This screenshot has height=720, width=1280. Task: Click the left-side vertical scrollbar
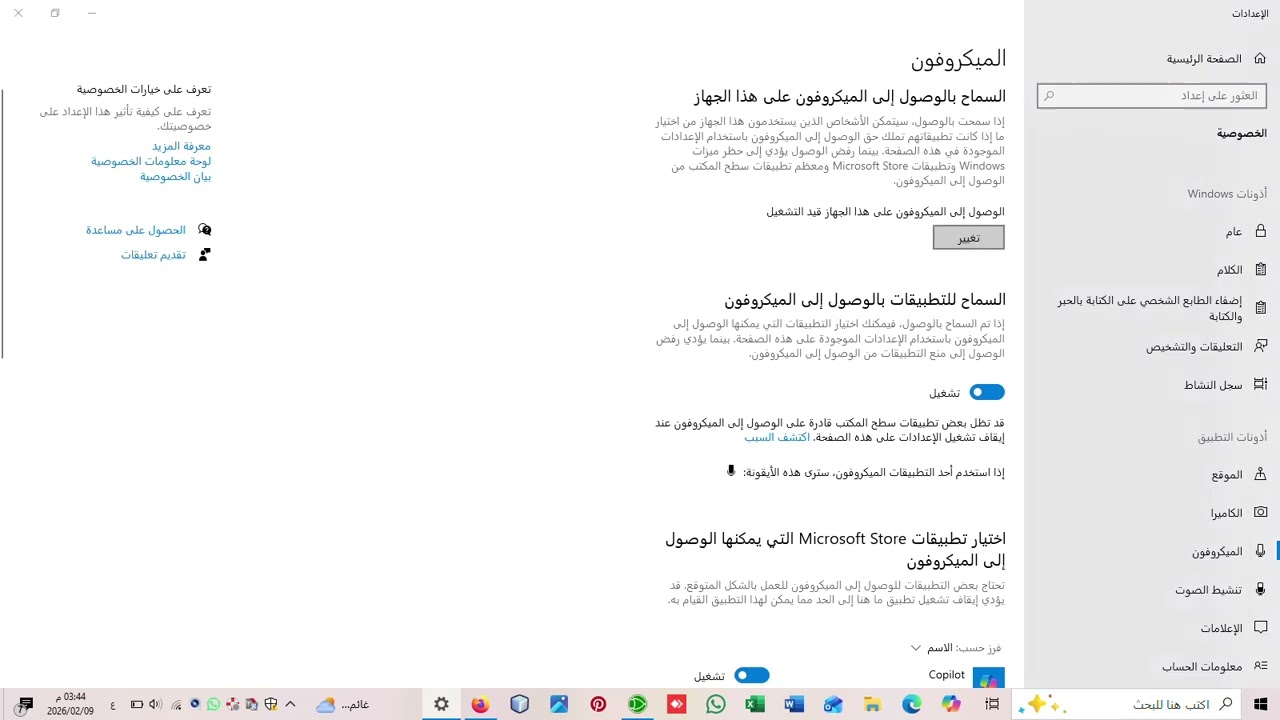click(2, 224)
